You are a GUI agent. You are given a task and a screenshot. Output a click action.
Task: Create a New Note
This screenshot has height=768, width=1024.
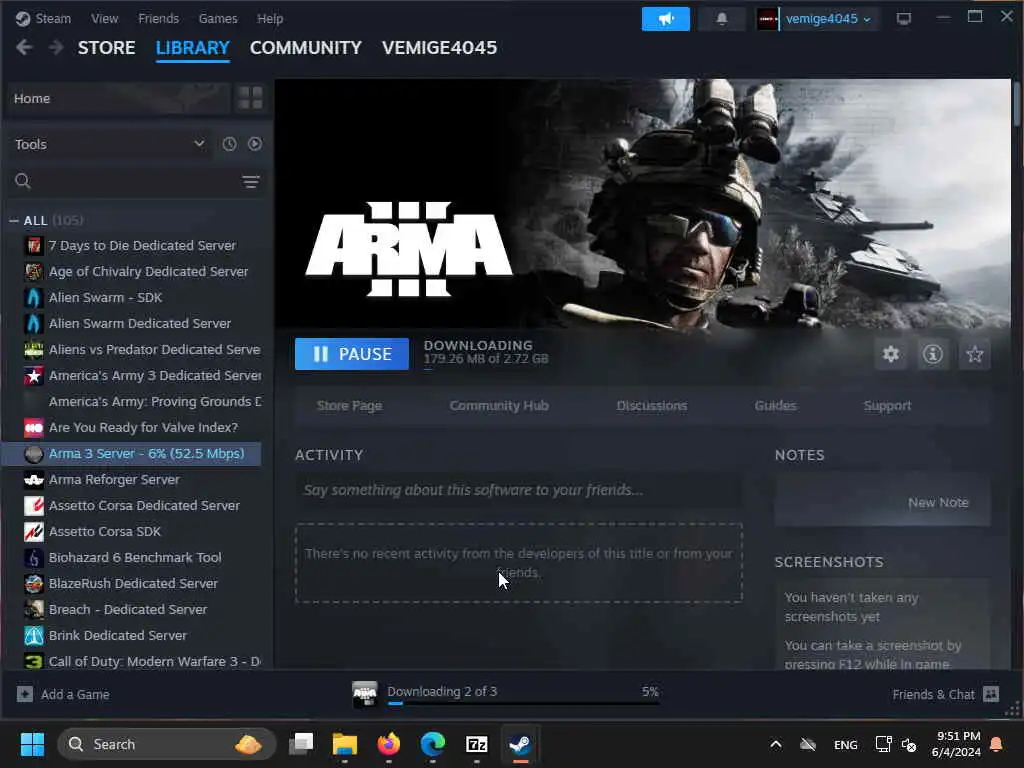click(938, 502)
